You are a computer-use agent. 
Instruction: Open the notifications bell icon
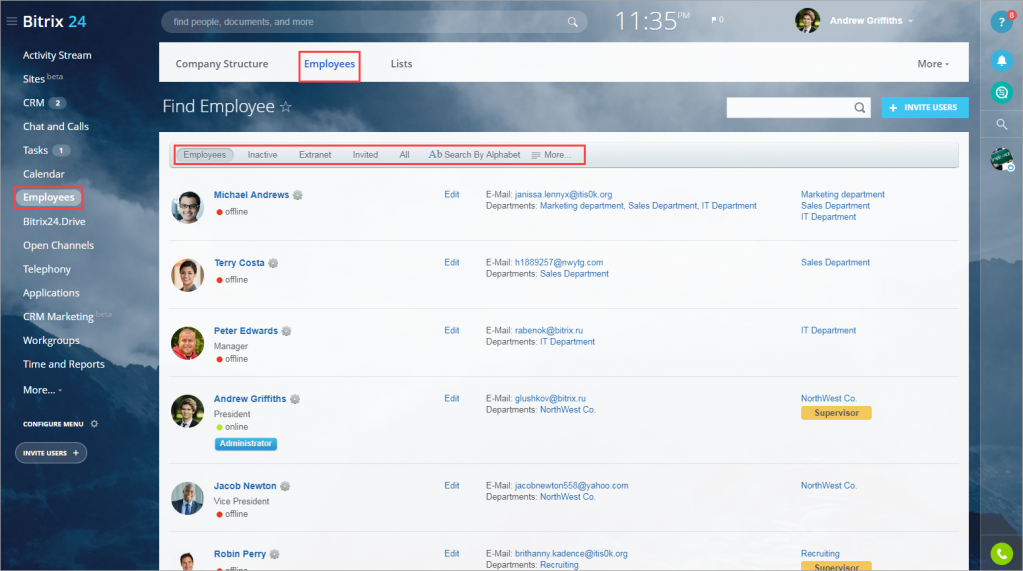coord(1001,61)
